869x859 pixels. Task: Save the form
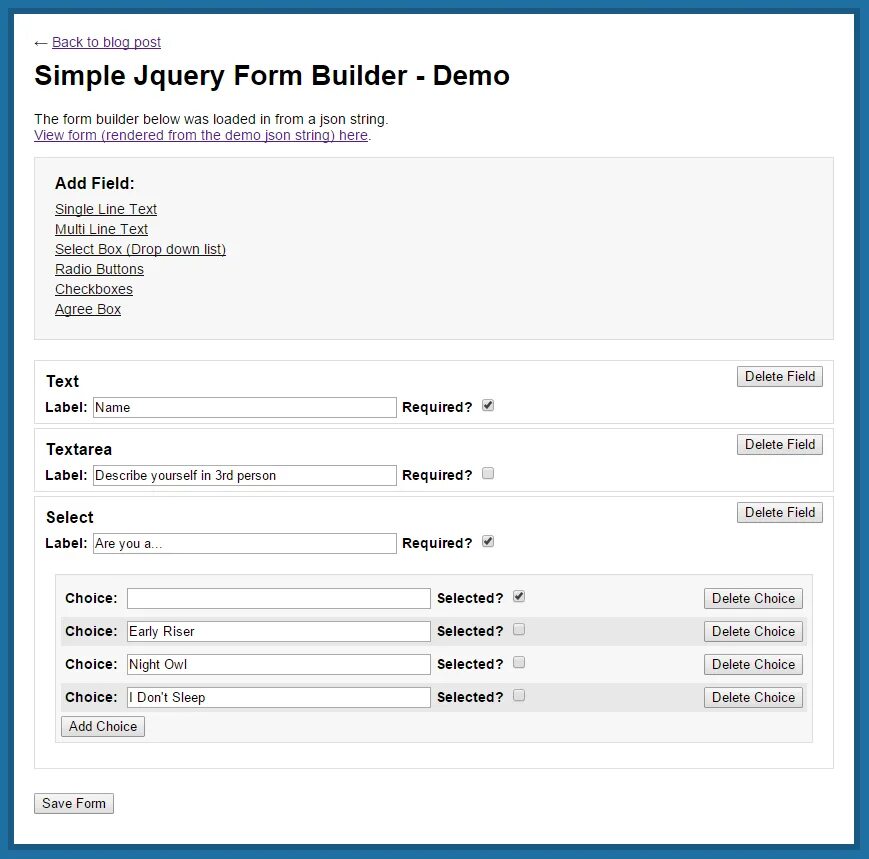point(74,803)
